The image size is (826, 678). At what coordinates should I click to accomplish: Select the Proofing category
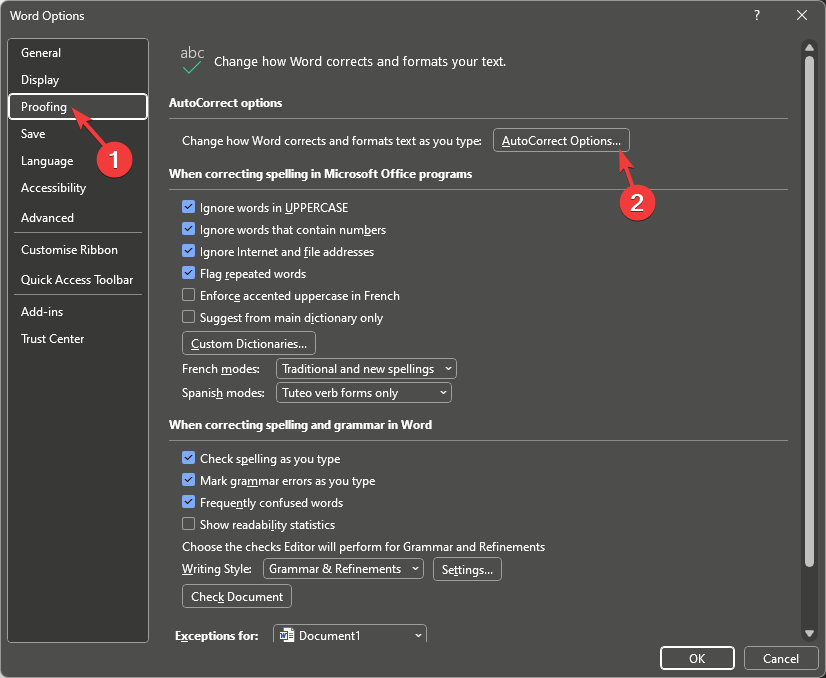44,107
